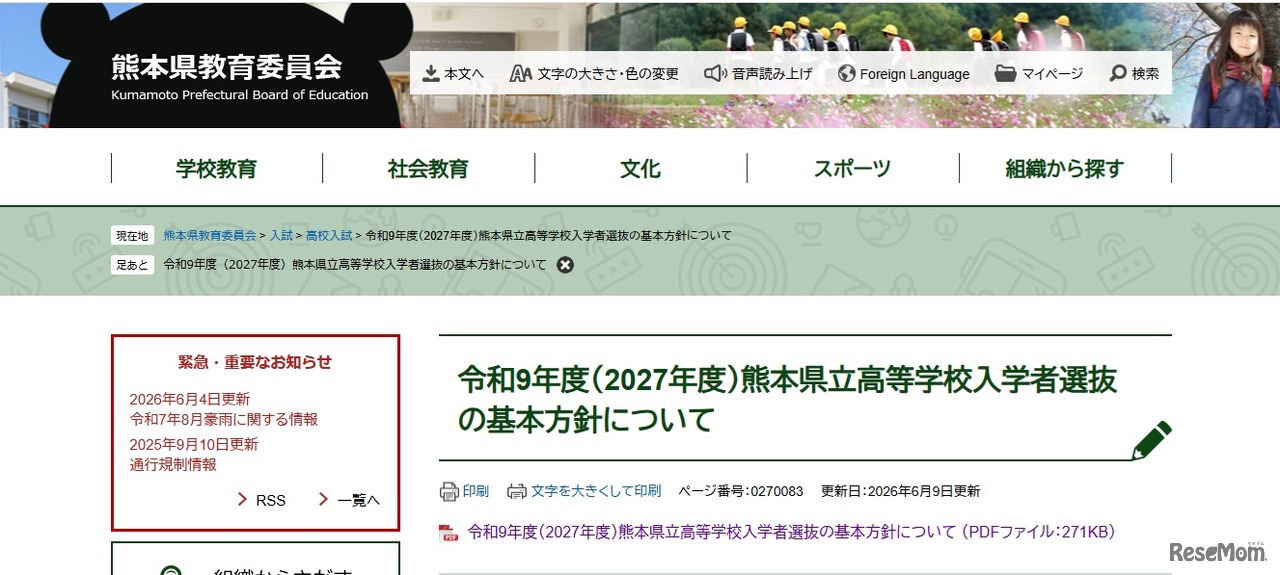
Task: Click the 足あと label
Action: 132,265
